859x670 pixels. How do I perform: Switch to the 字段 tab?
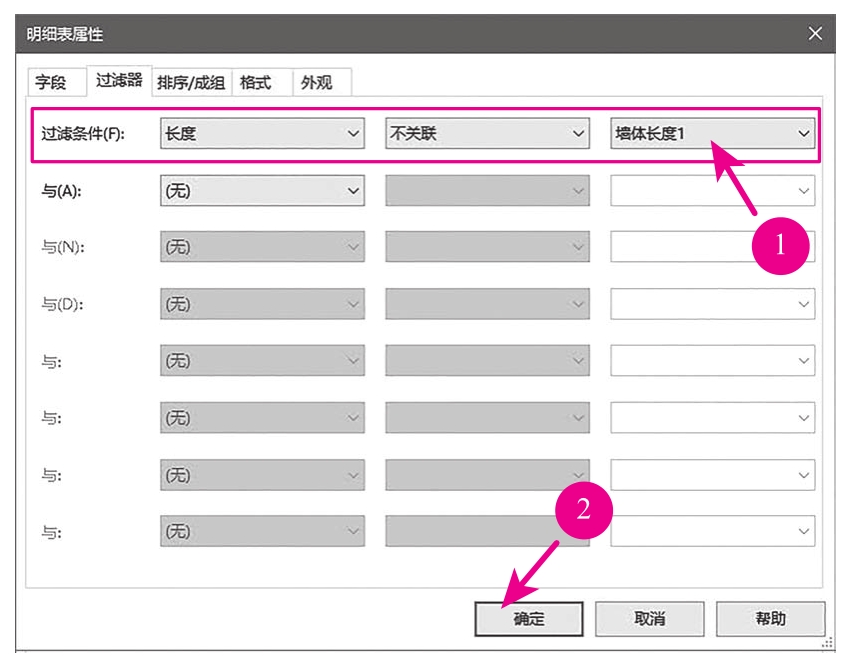click(x=50, y=83)
